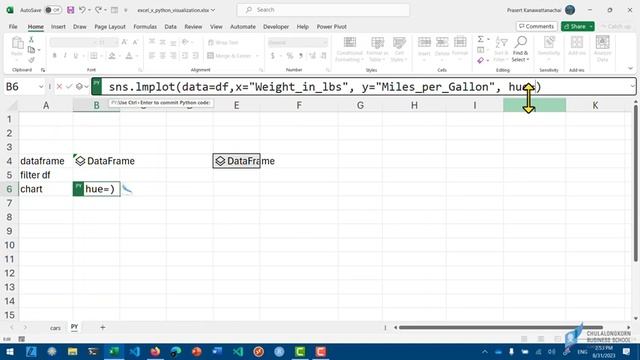The width and height of the screenshot is (640, 360).
Task: Toggle Bold formatting
Action: [x=54, y=56]
